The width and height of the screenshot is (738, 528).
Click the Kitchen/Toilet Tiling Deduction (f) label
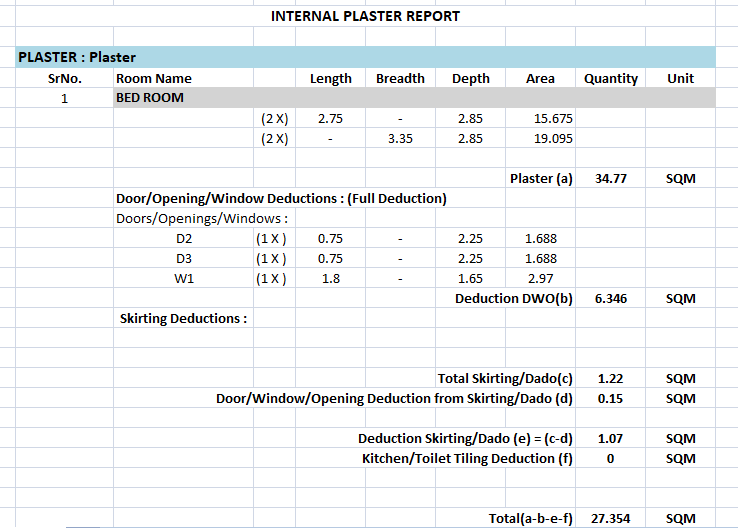[x=467, y=459]
